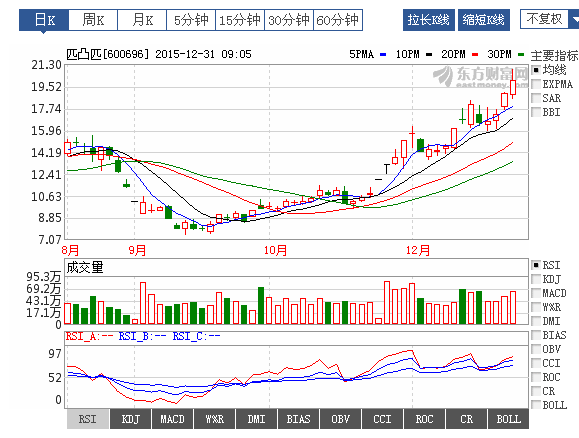Click the BOLL bottom tab
The image size is (579, 438).
[x=508, y=419]
